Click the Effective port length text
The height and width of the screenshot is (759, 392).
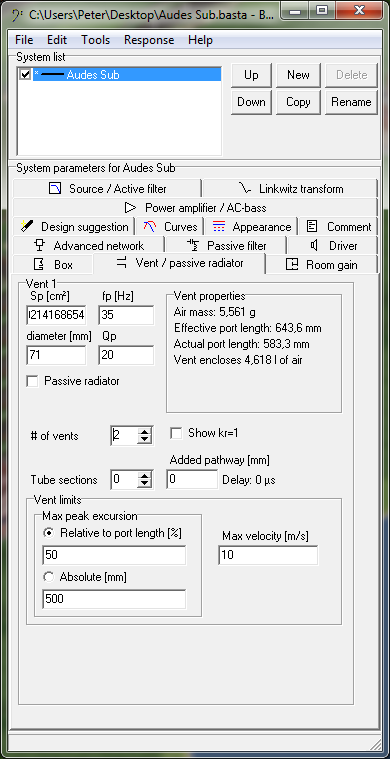[247, 329]
